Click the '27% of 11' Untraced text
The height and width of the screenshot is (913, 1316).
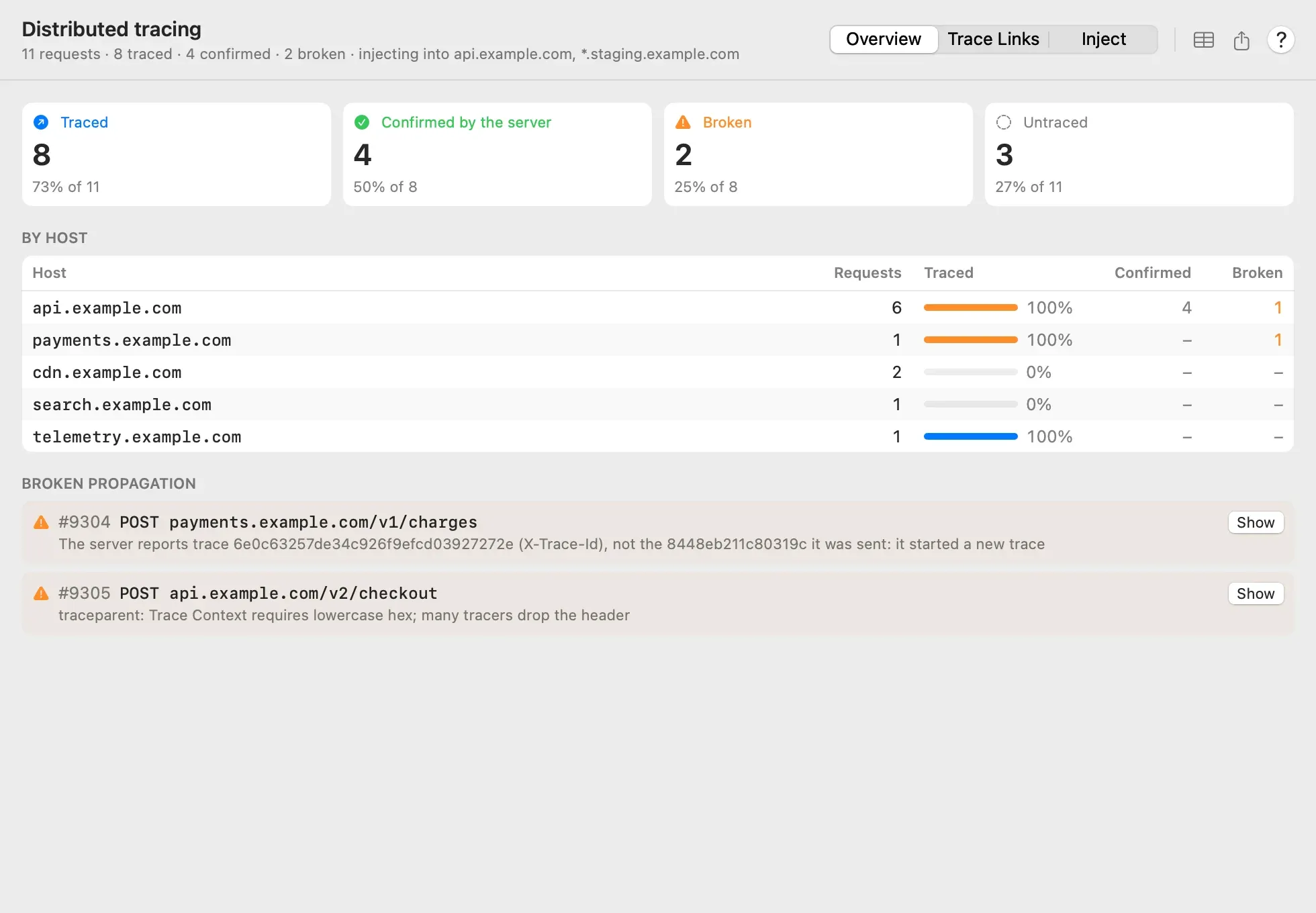[1029, 187]
